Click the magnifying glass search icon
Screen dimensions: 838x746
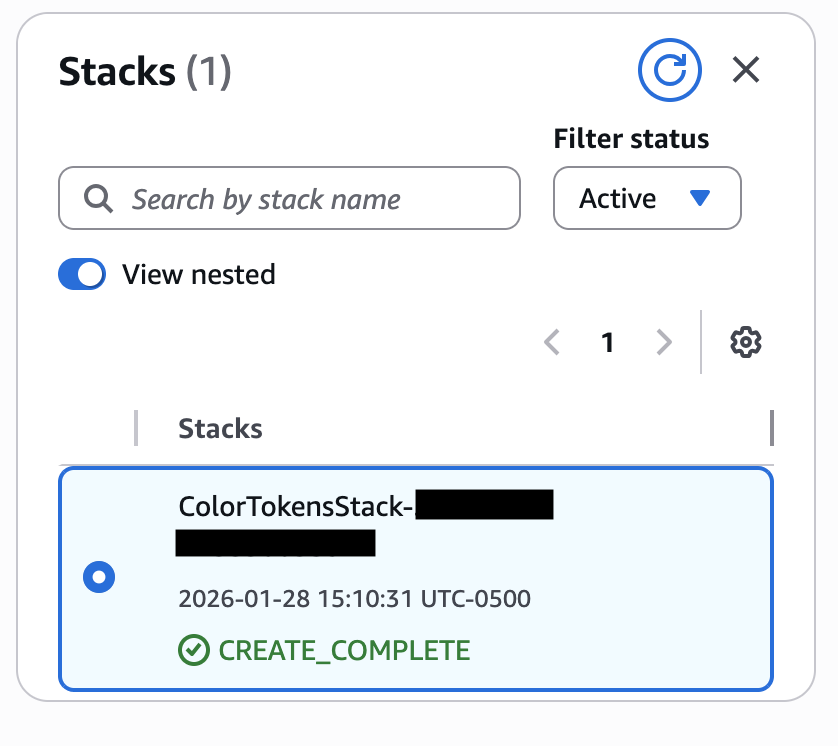point(97,198)
